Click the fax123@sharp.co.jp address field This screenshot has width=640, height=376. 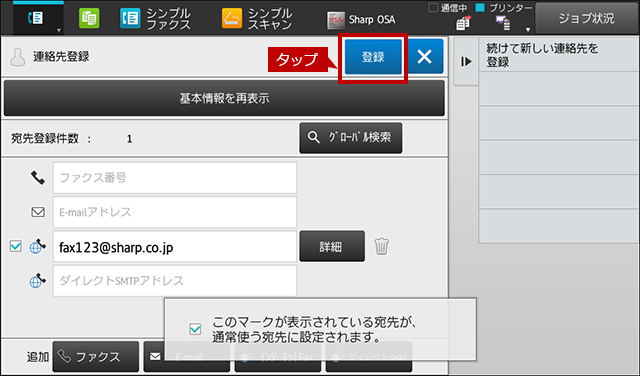click(175, 247)
